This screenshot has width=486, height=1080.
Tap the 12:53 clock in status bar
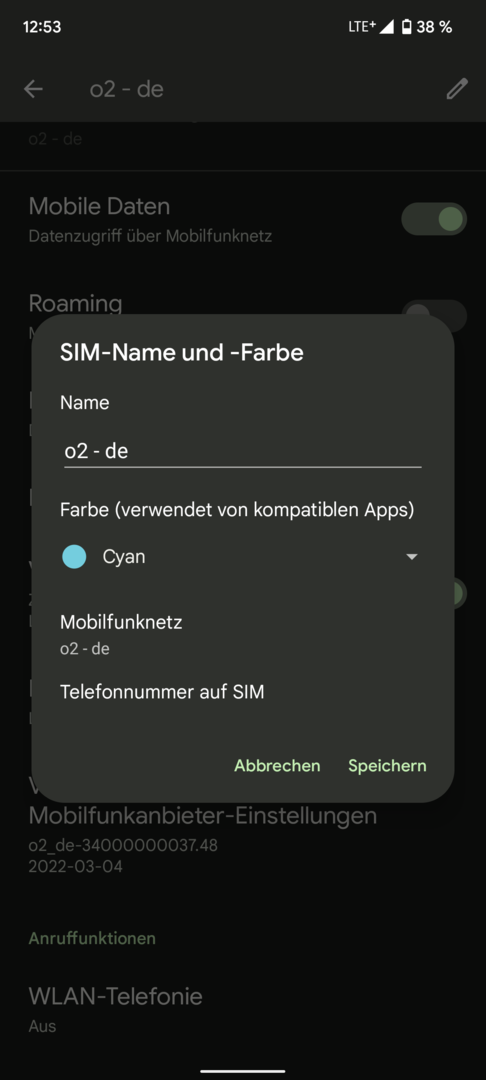tap(41, 28)
